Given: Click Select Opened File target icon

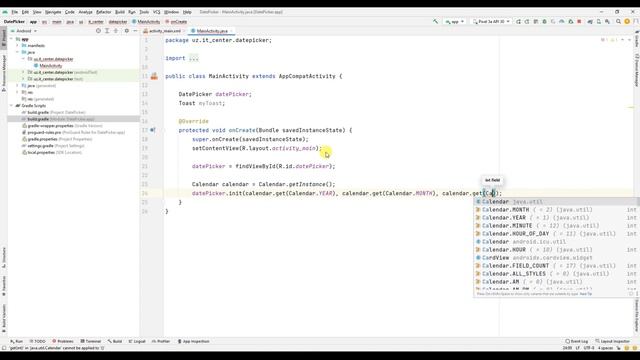Looking at the screenshot, I should tap(98, 31).
